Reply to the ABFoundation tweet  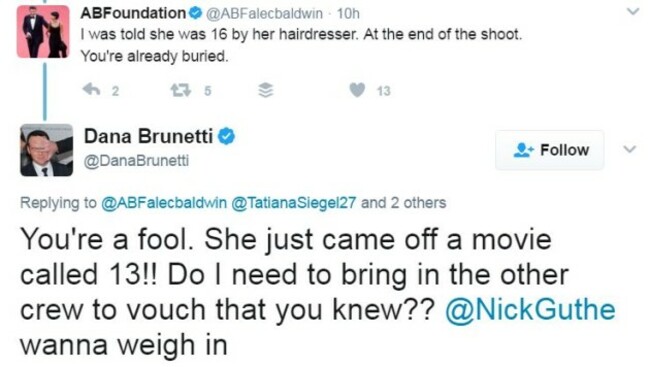coord(91,89)
